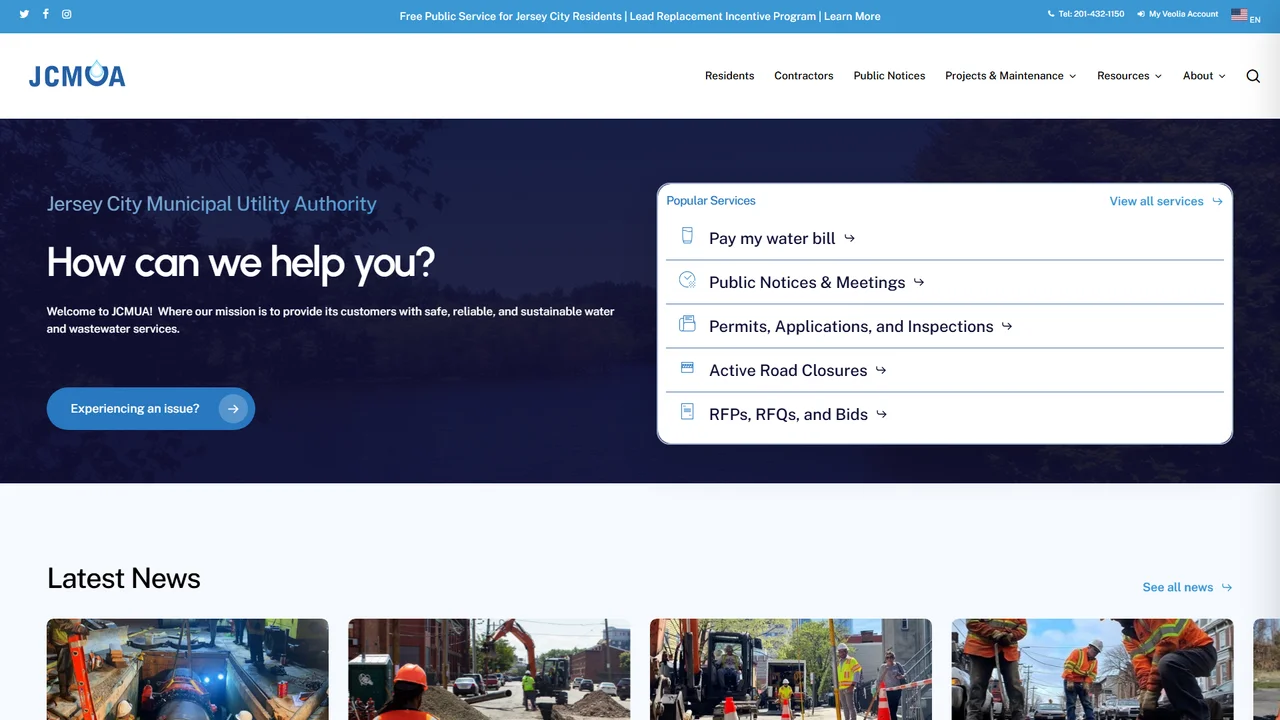Expand the About menu chevron
Image resolution: width=1280 pixels, height=720 pixels.
pos(1222,76)
